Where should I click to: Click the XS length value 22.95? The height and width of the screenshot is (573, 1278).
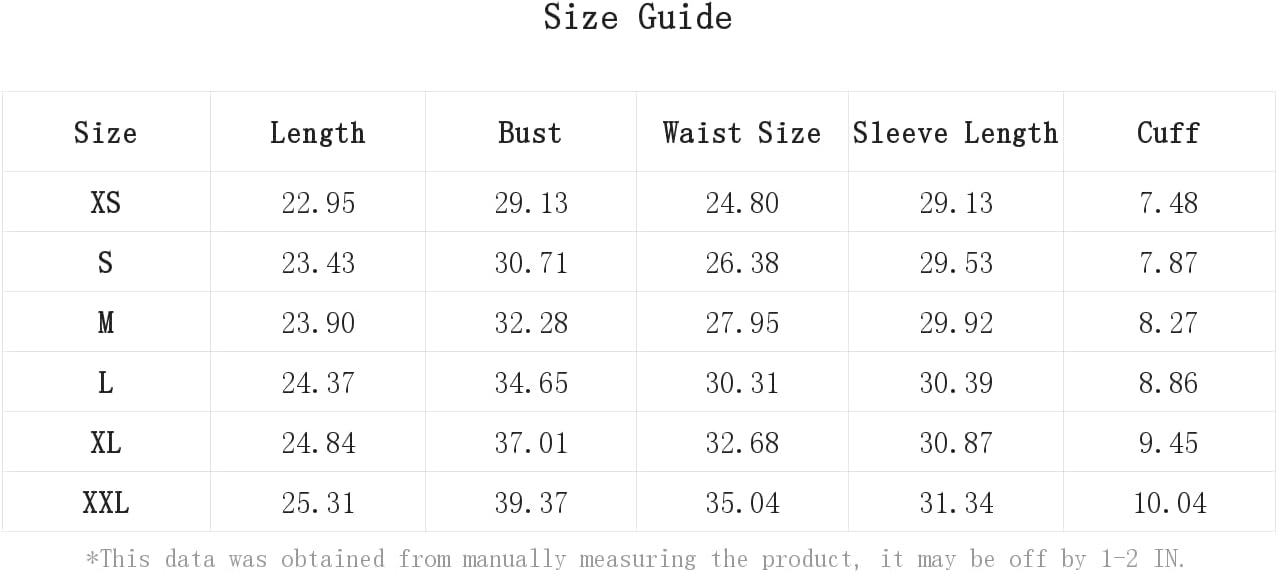coord(318,203)
